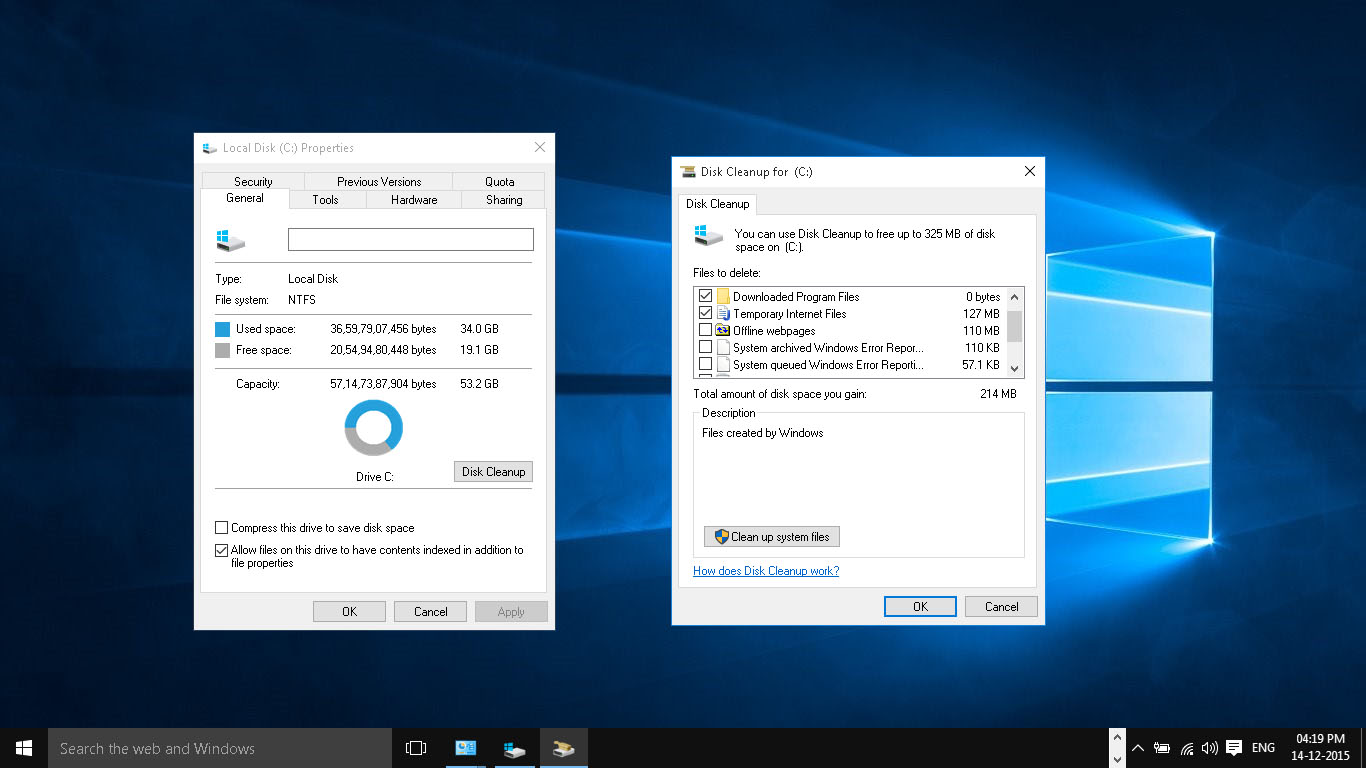The image size is (1366, 768).
Task: Click the blue Used space color swatch
Action: pyautogui.click(x=222, y=329)
